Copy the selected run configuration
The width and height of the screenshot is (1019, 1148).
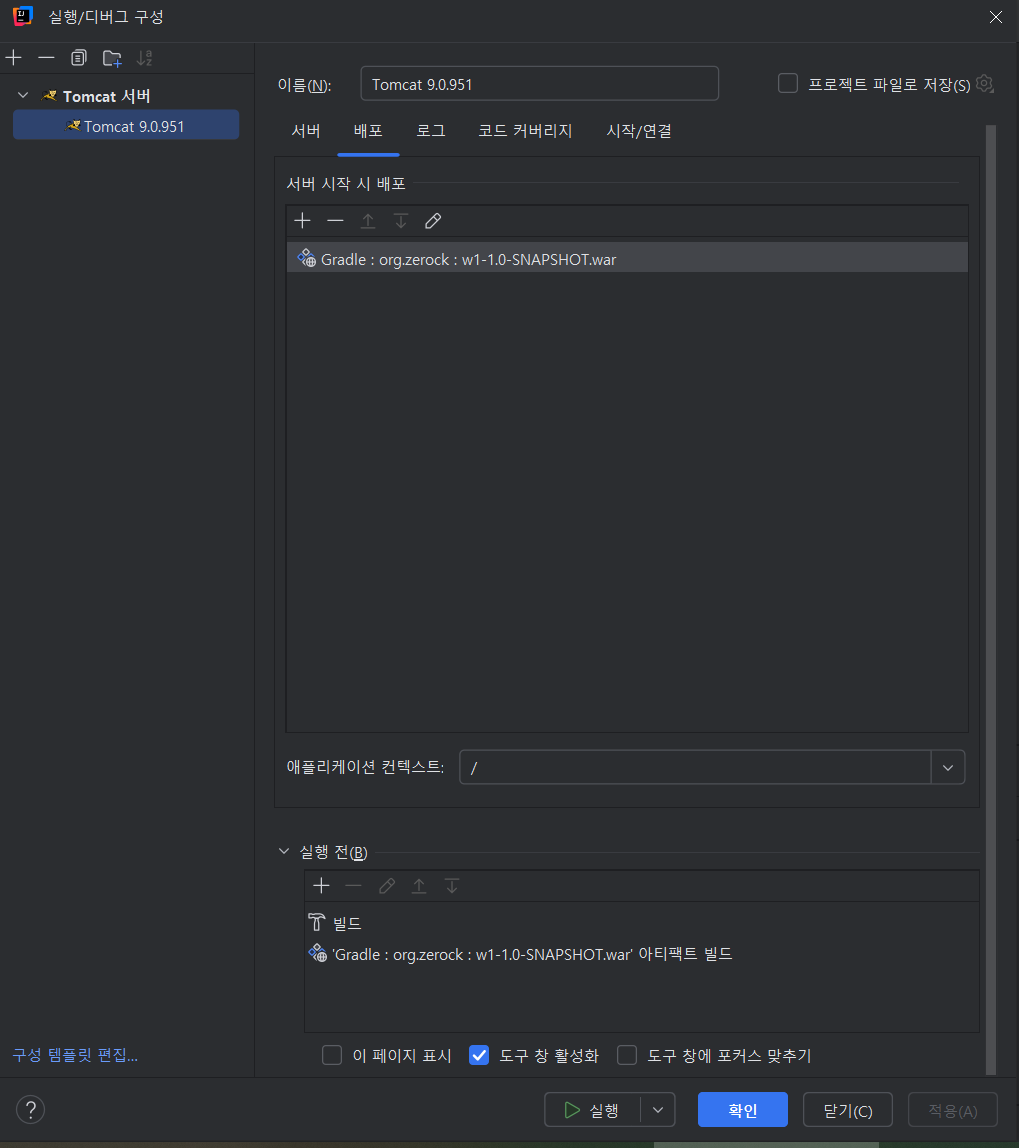pyautogui.click(x=78, y=58)
